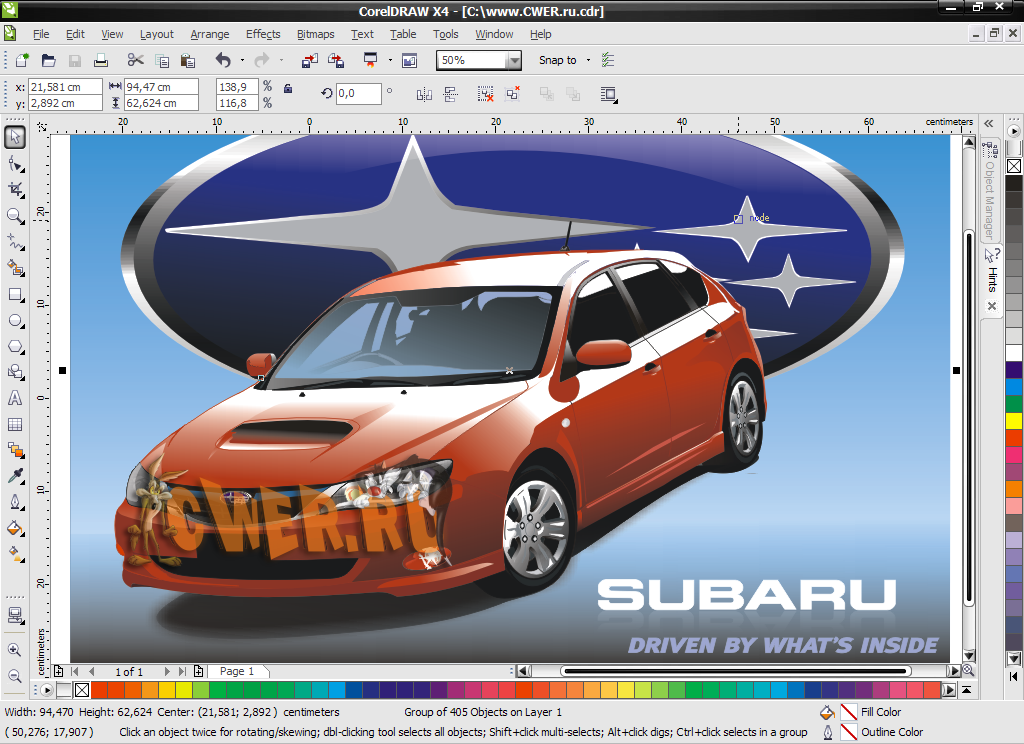Expand the Snap to dropdown
The image size is (1024, 744).
[x=589, y=61]
